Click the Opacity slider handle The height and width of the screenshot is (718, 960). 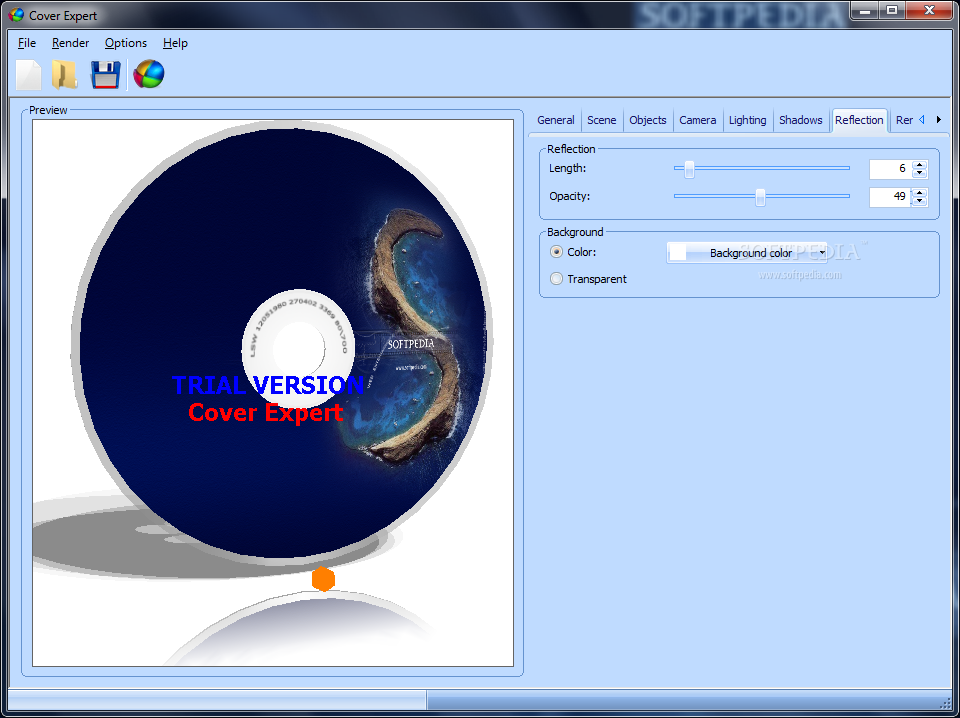click(760, 196)
